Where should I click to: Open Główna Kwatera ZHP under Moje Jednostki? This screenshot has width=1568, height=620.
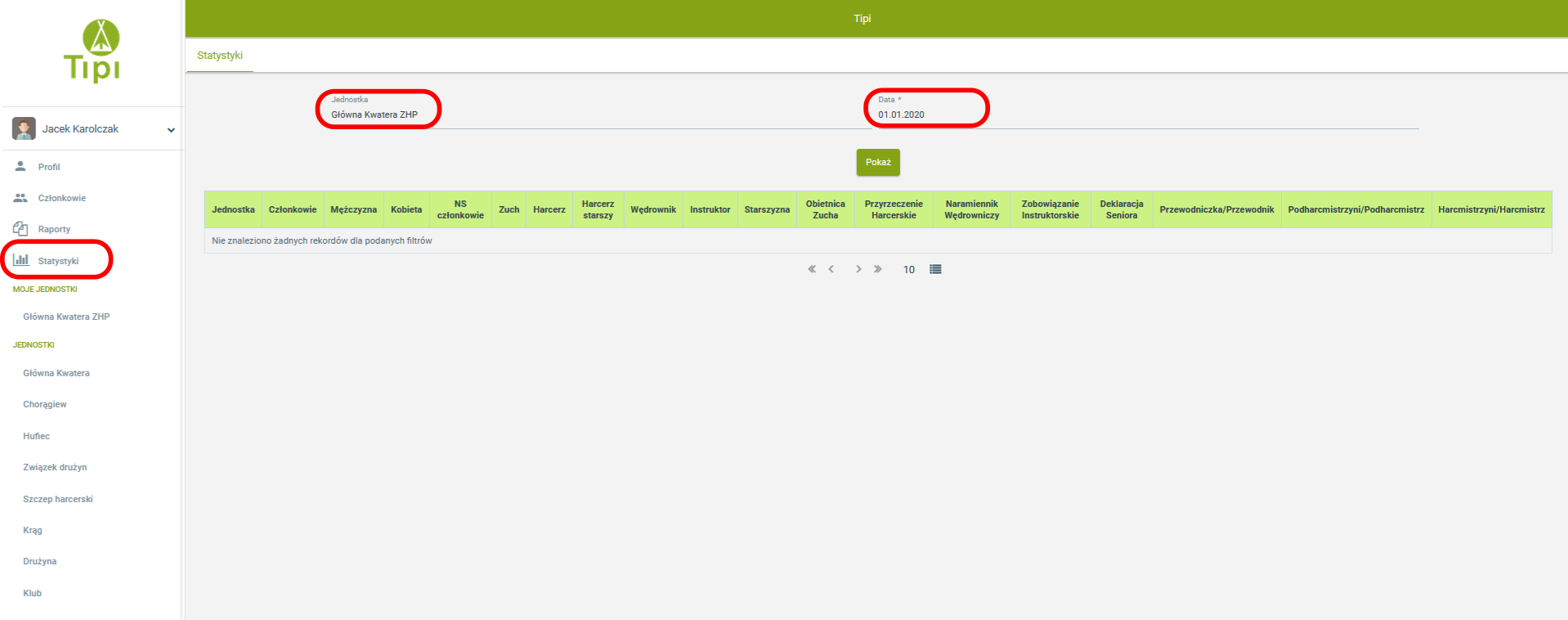(66, 317)
